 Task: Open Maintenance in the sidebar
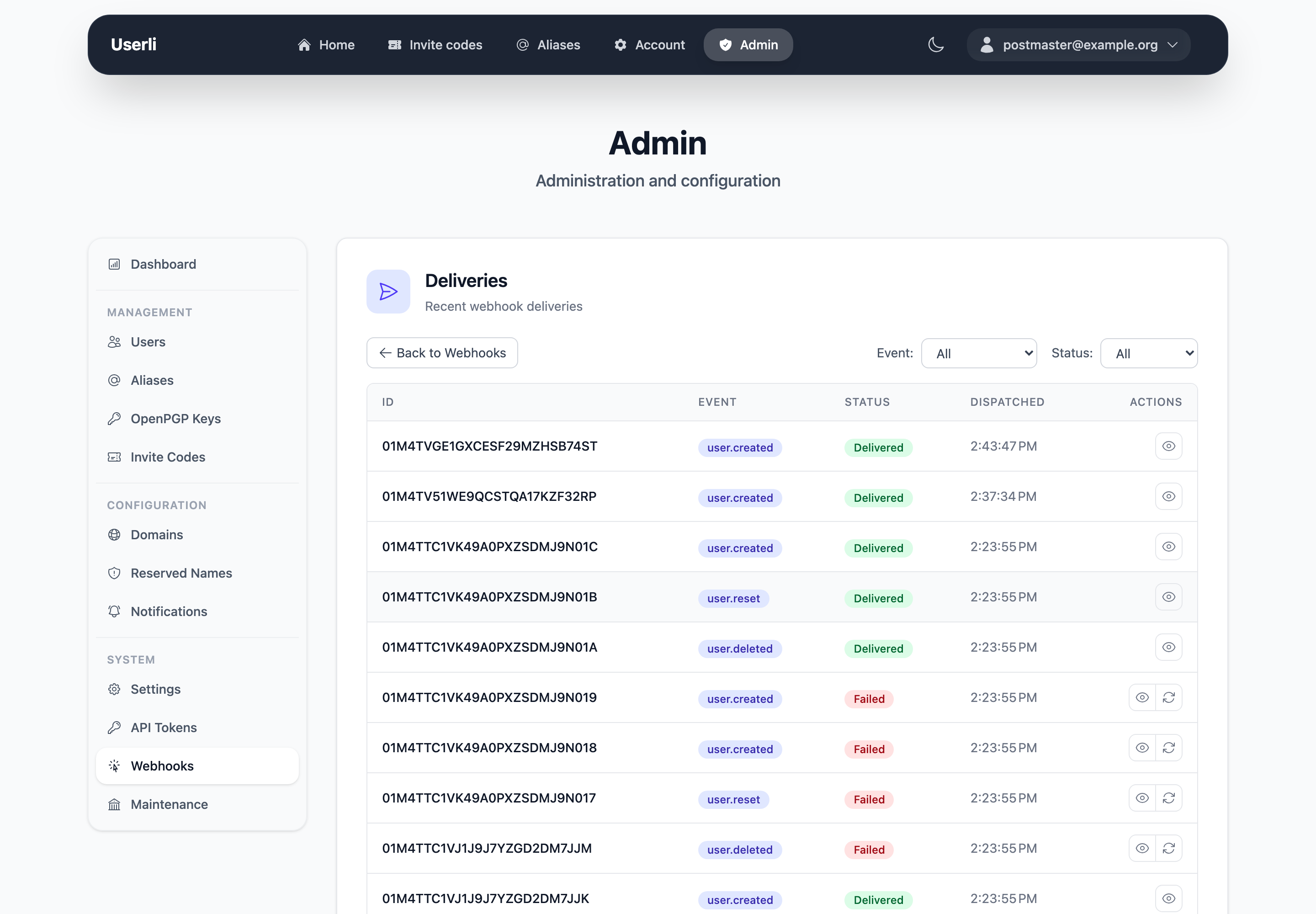click(197, 805)
